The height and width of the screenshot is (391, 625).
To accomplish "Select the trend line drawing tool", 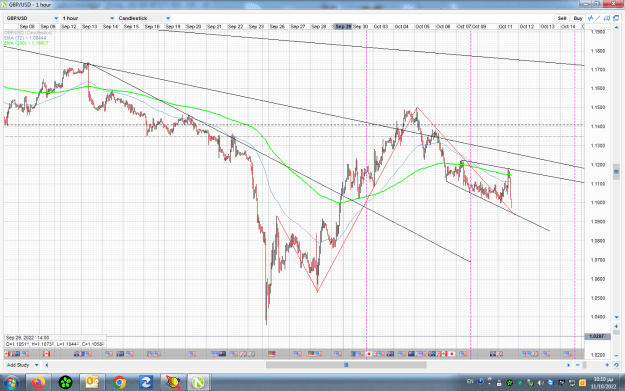I will 598,18.
